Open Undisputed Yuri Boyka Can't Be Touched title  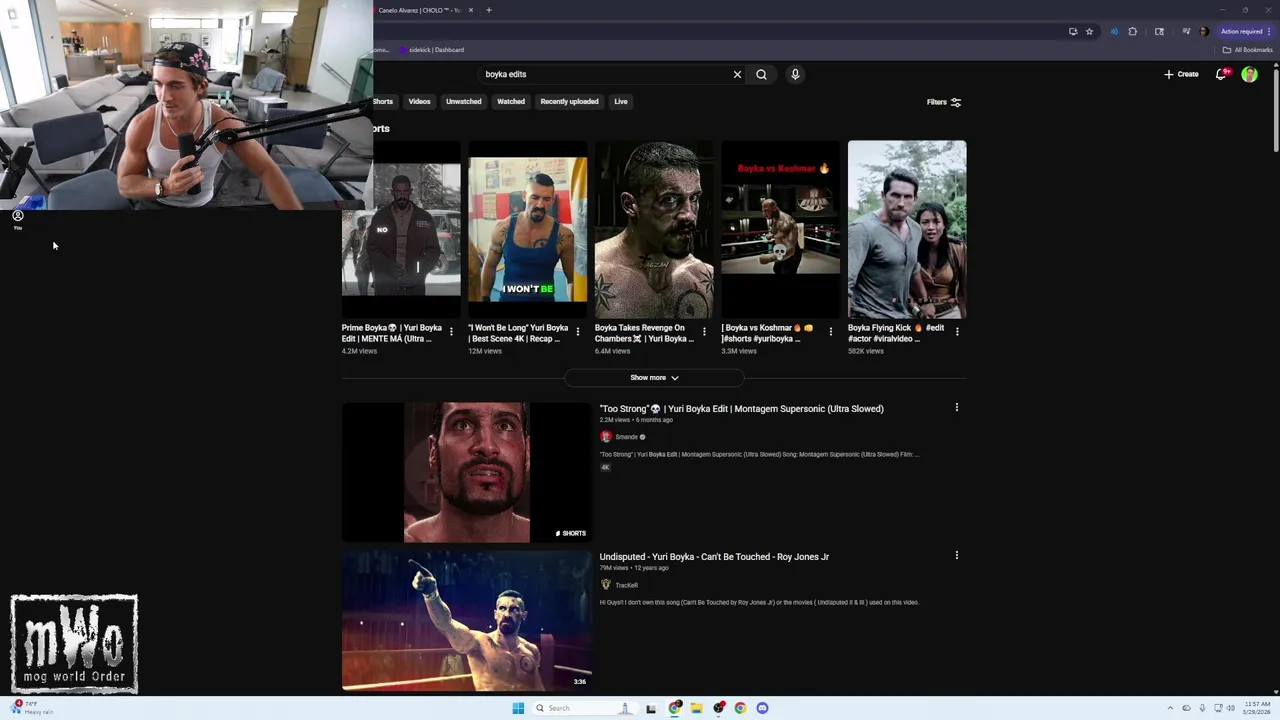click(x=714, y=557)
